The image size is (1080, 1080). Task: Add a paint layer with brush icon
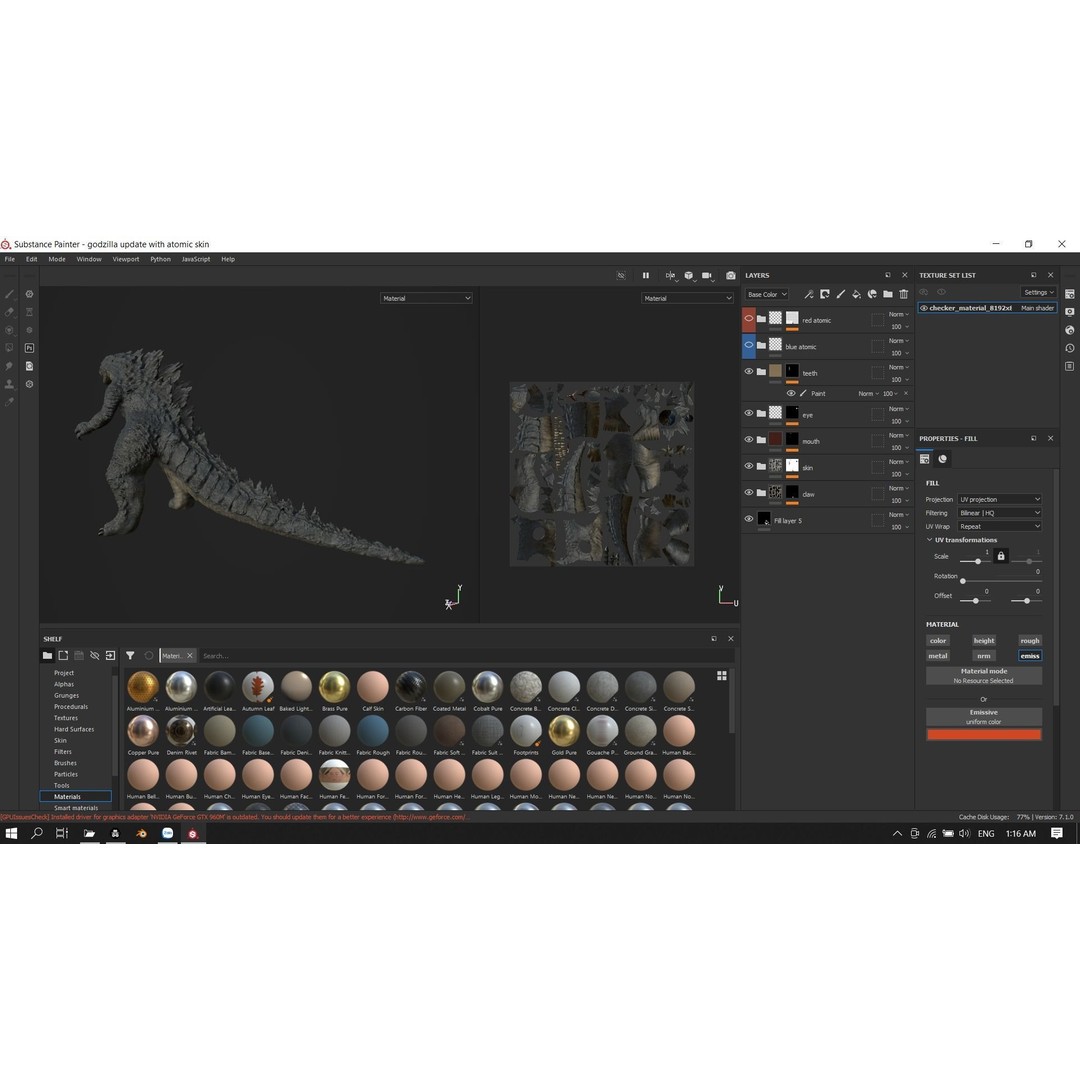click(x=840, y=294)
